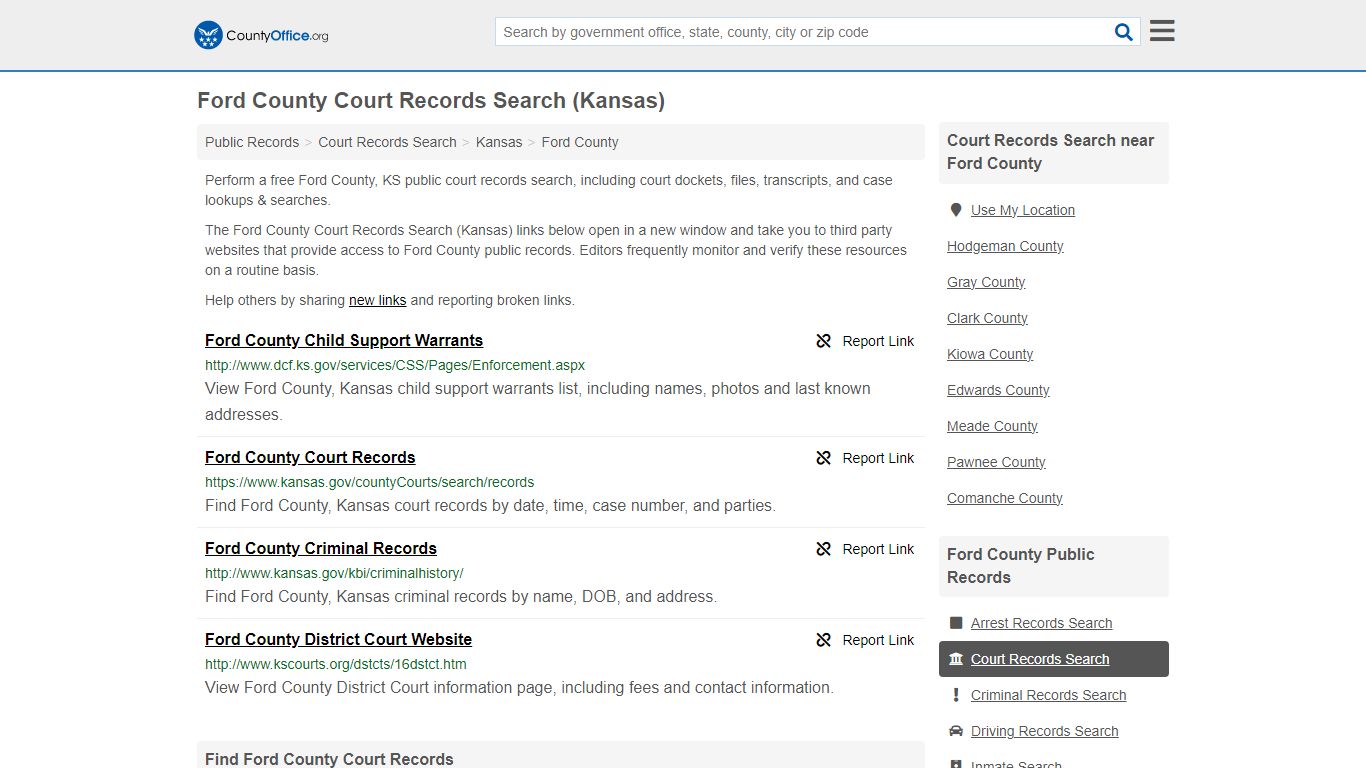The height and width of the screenshot is (768, 1366).
Task: Click 'Ford County Public Records' sidebar heading
Action: (x=1020, y=566)
